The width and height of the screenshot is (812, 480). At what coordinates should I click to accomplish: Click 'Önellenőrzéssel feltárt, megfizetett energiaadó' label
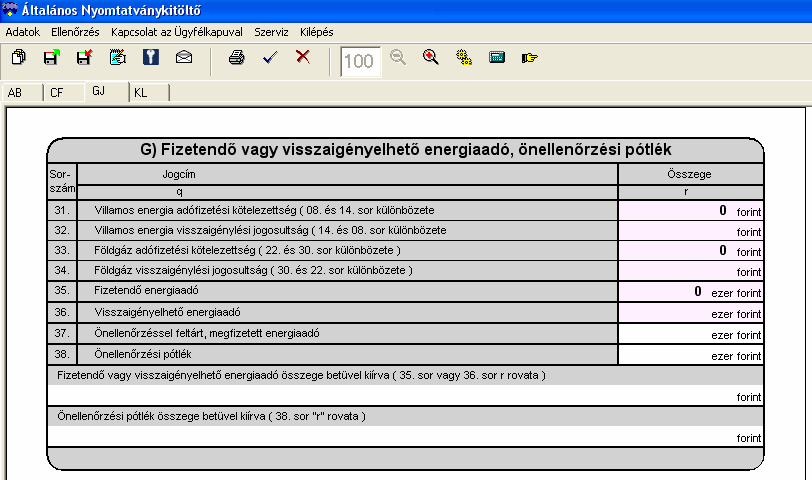(207, 333)
